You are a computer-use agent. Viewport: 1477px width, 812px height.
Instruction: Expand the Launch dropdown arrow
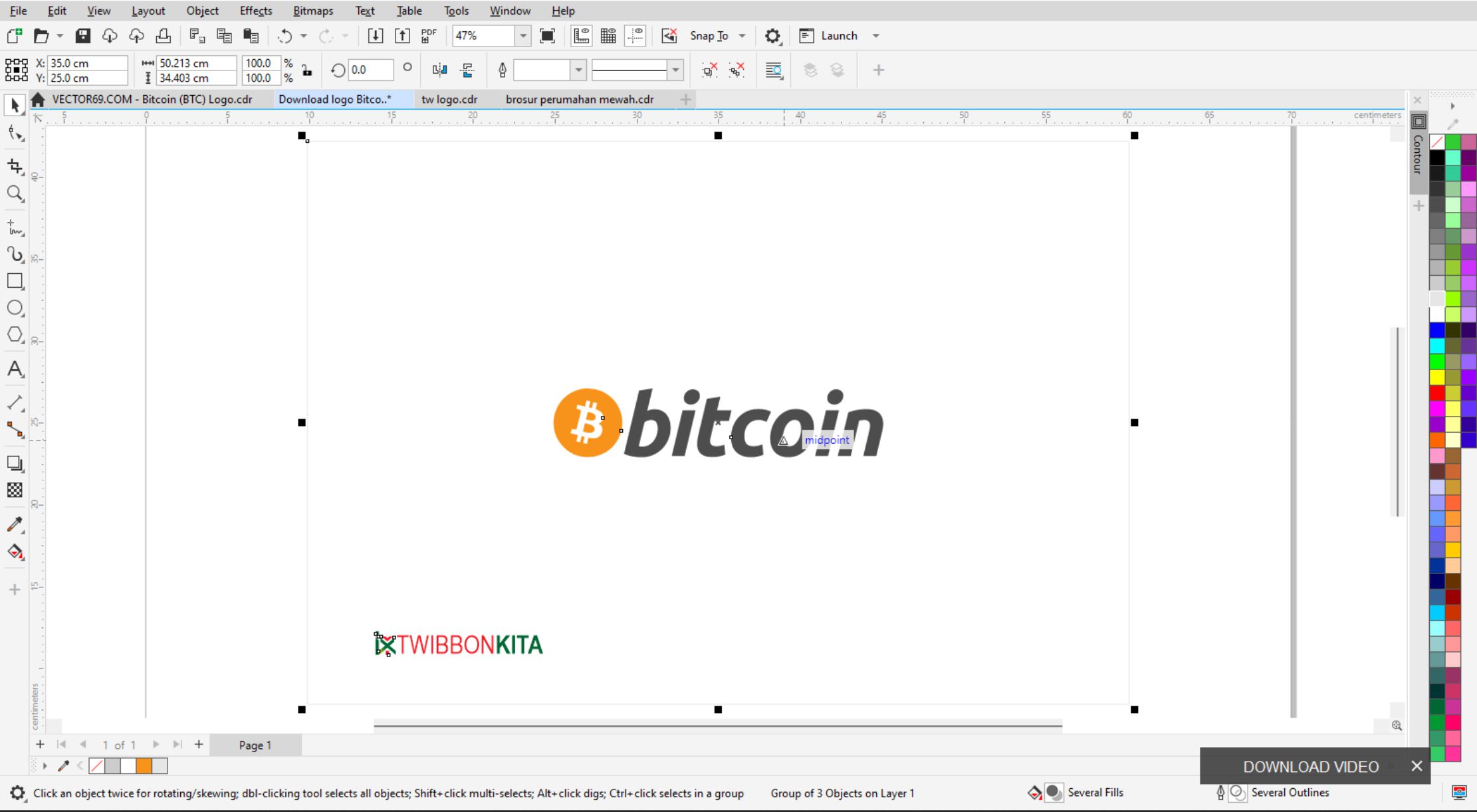pos(876,36)
